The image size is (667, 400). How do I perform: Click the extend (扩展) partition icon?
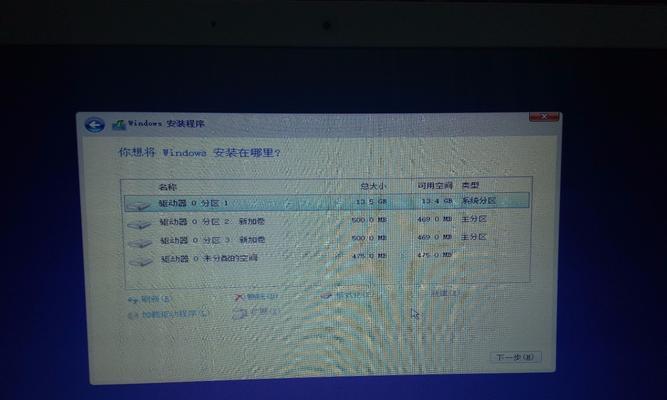240,314
